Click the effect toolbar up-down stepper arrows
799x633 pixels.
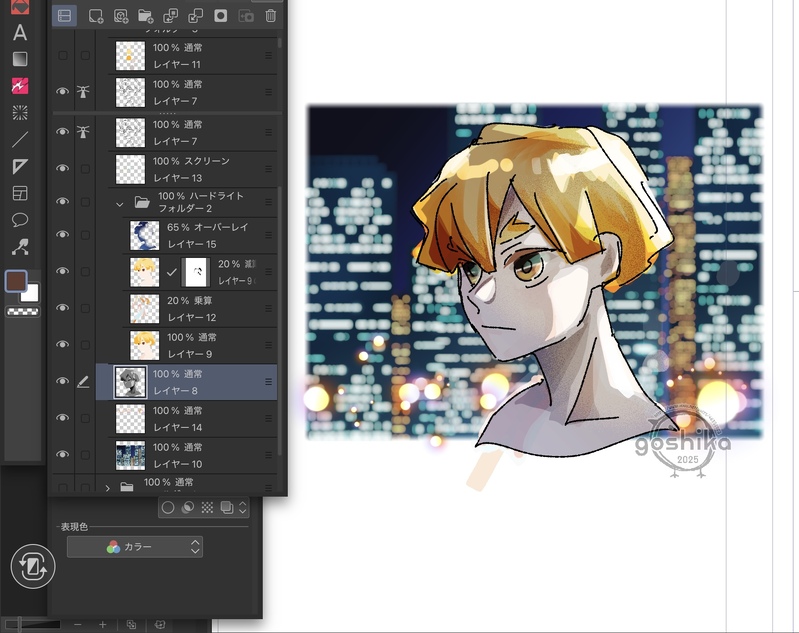[x=243, y=507]
